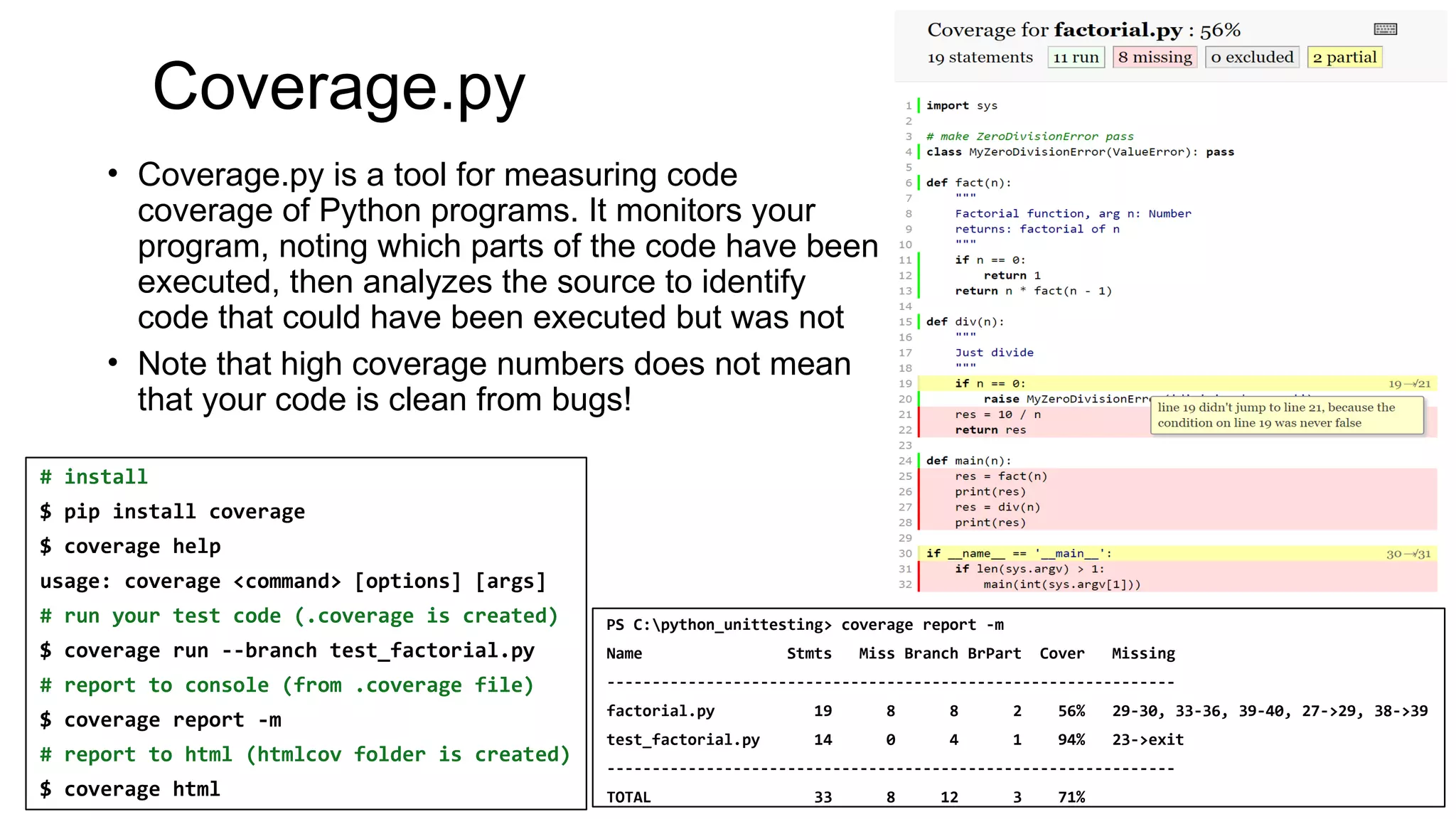Click highlighted 'if n == 0:' on line 19

pos(990,384)
